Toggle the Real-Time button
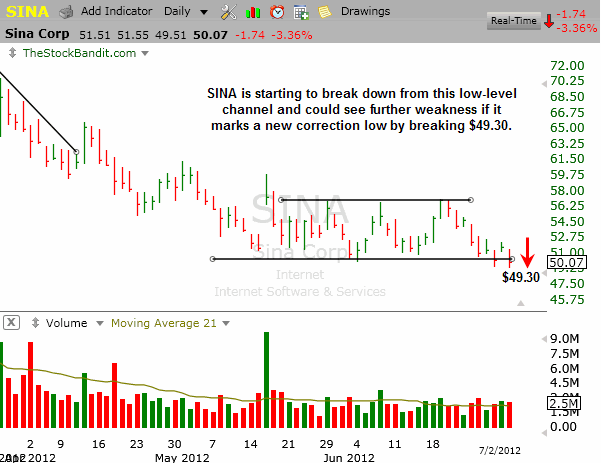The height and width of the screenshot is (463, 601). (514, 21)
